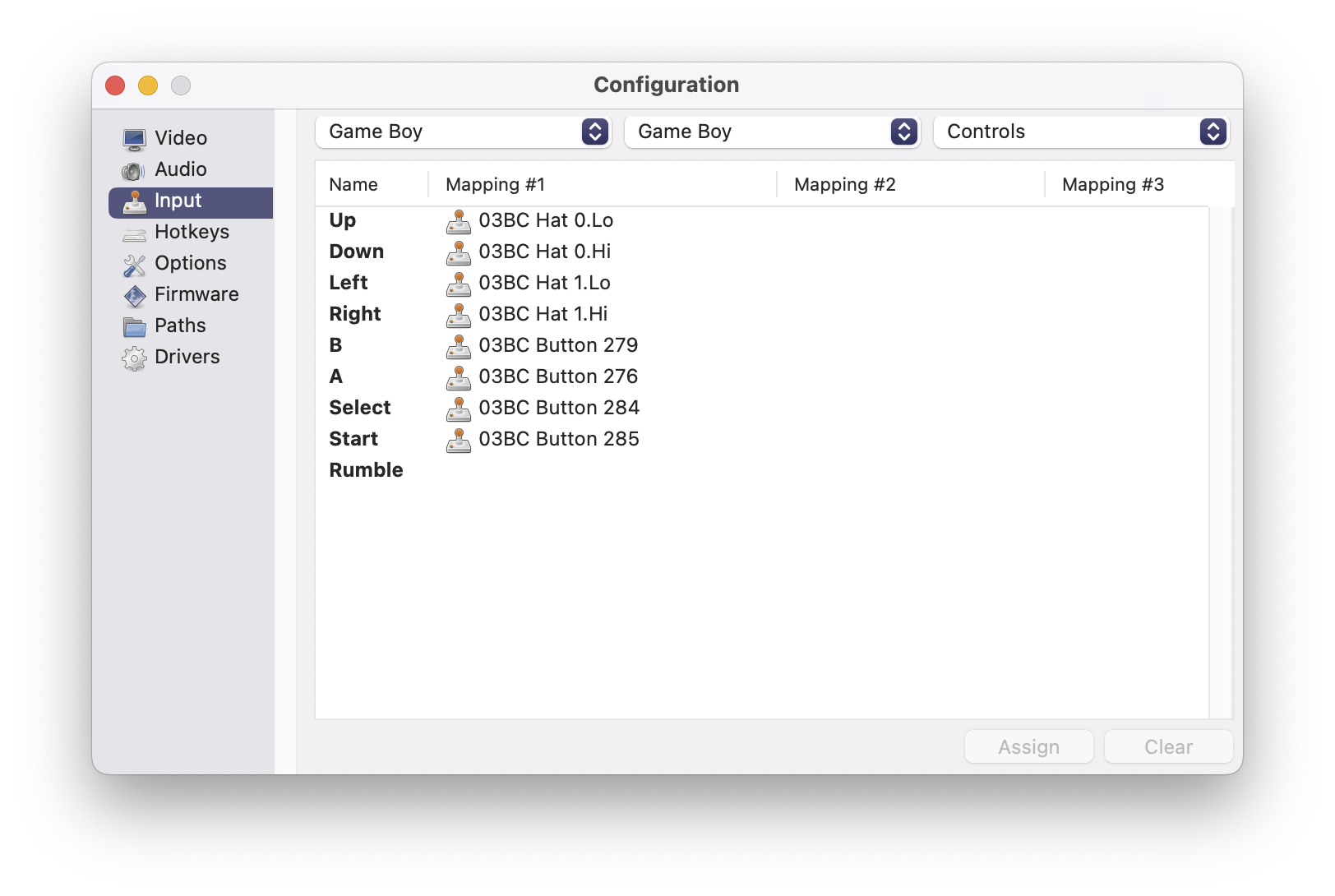
Task: Open the Controls device dropdown
Action: pyautogui.click(x=1081, y=132)
